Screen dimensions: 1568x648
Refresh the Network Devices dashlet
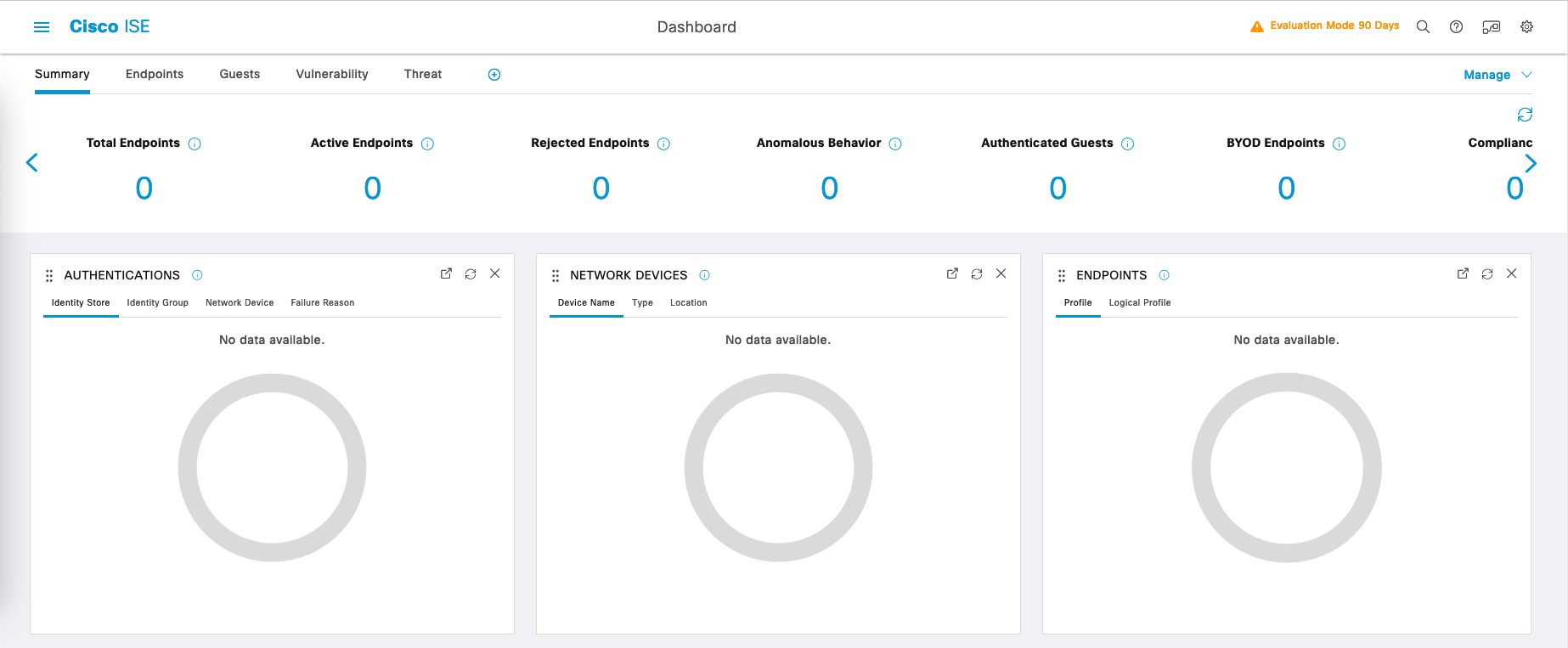click(x=977, y=273)
